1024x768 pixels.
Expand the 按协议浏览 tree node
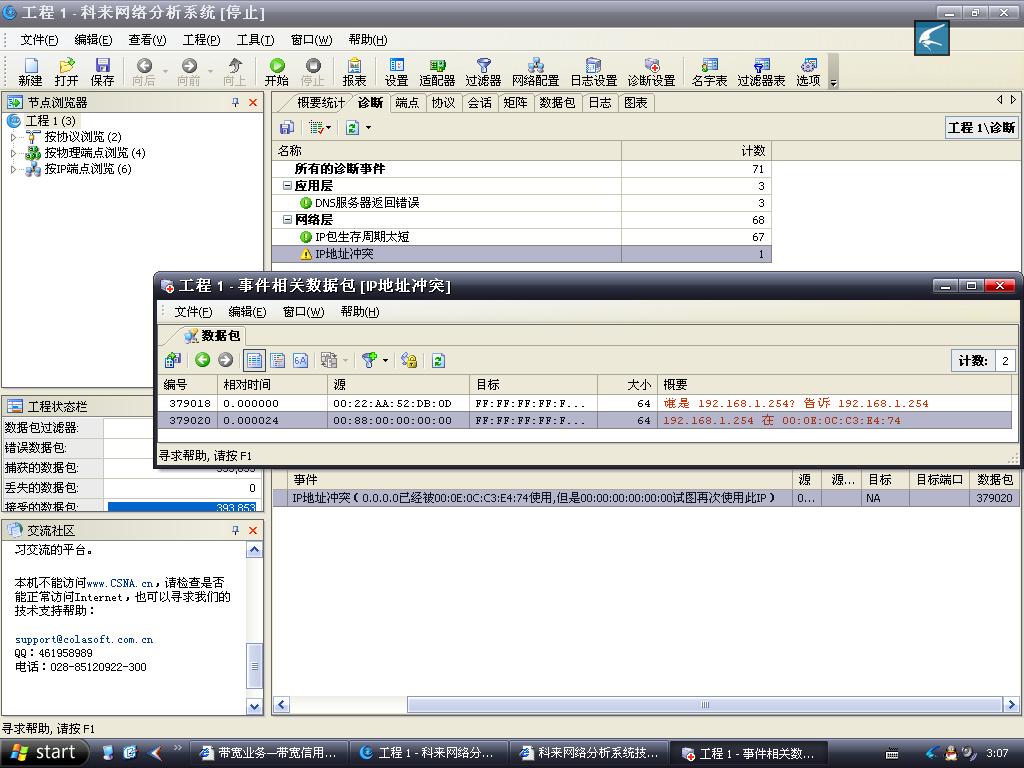(x=14, y=137)
